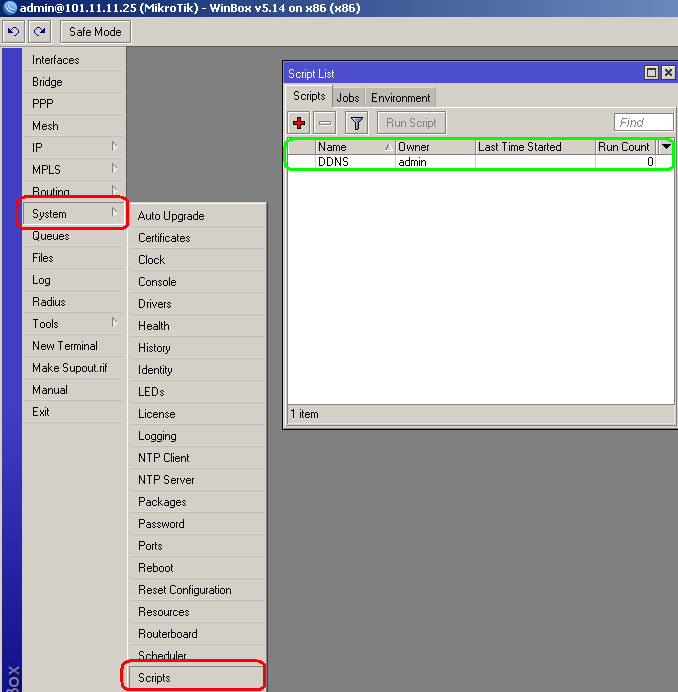
Task: Click the remove script minus icon
Action: [x=325, y=123]
